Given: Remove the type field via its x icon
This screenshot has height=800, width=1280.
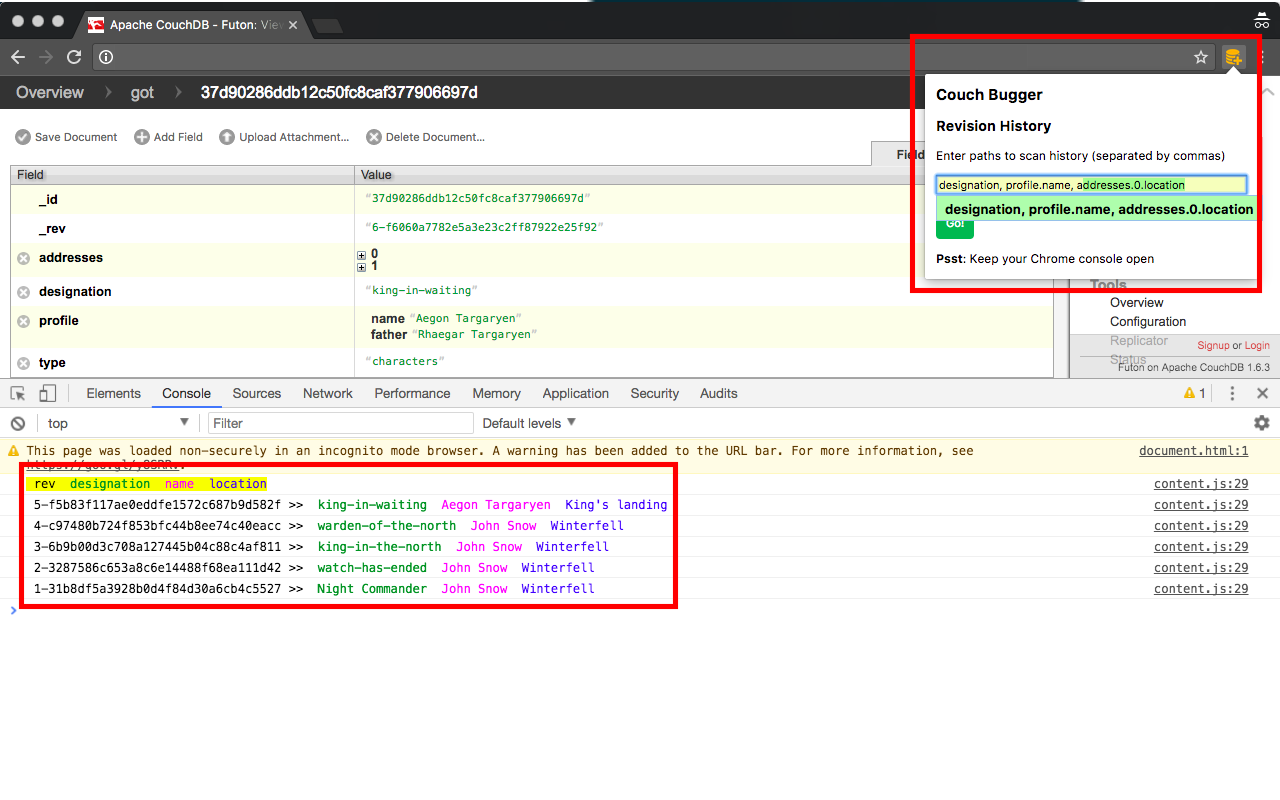Looking at the screenshot, I should [x=24, y=363].
